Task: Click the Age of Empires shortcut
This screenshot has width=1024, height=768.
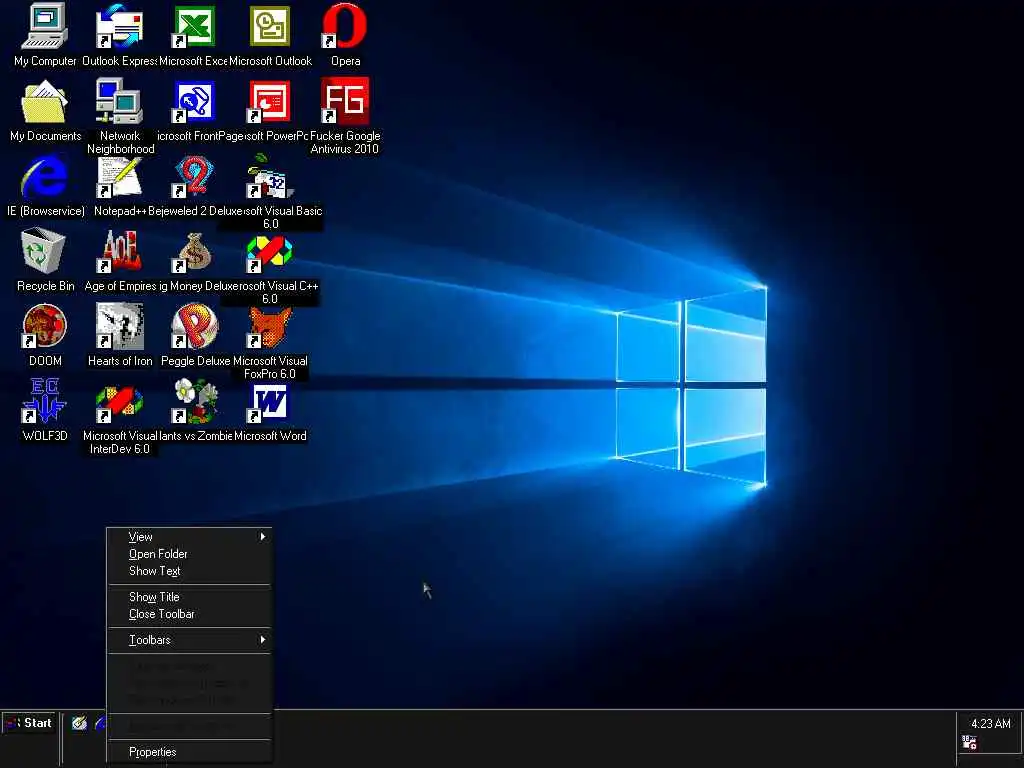Action: 120,251
